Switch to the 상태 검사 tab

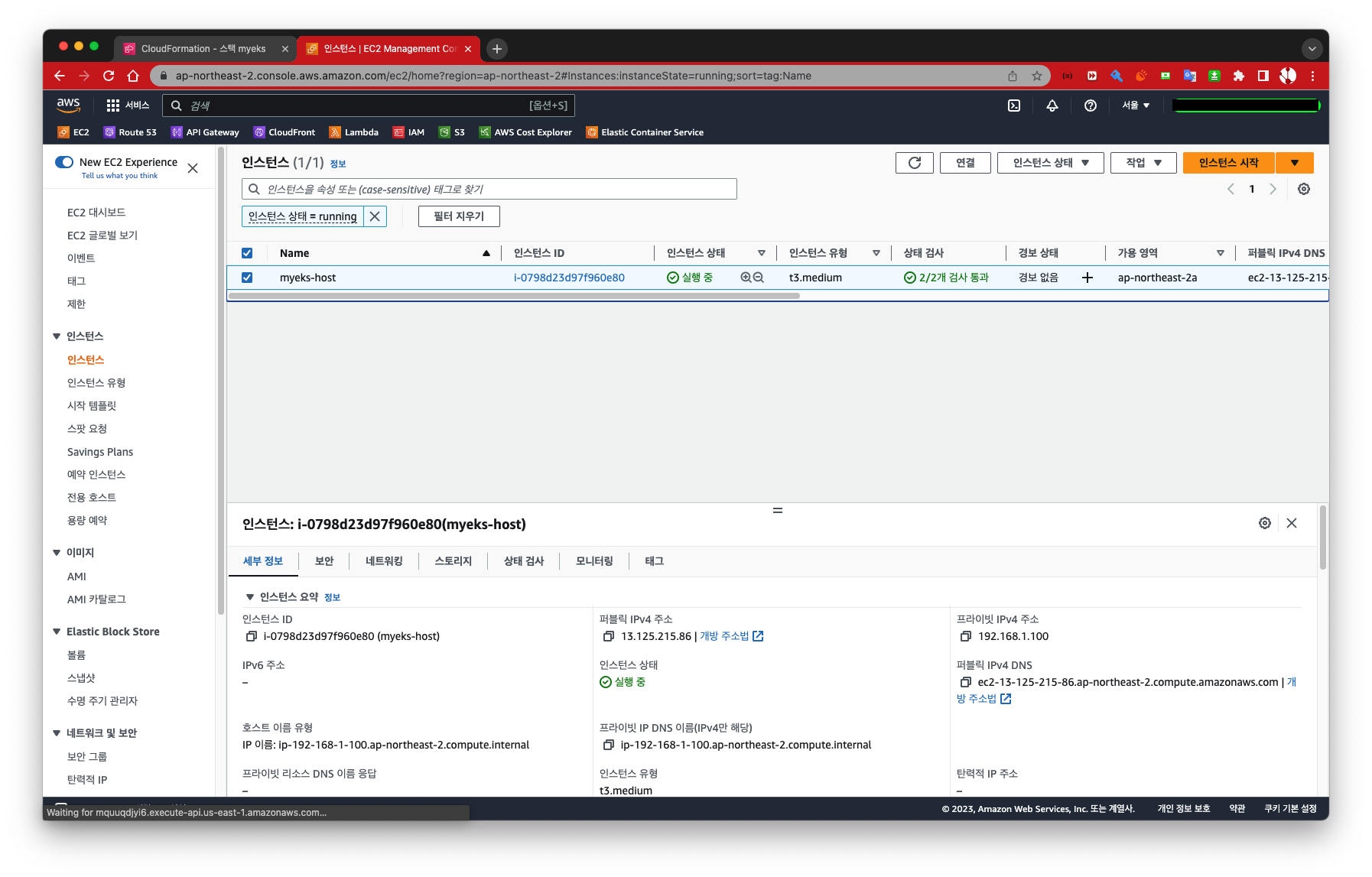[x=524, y=561]
